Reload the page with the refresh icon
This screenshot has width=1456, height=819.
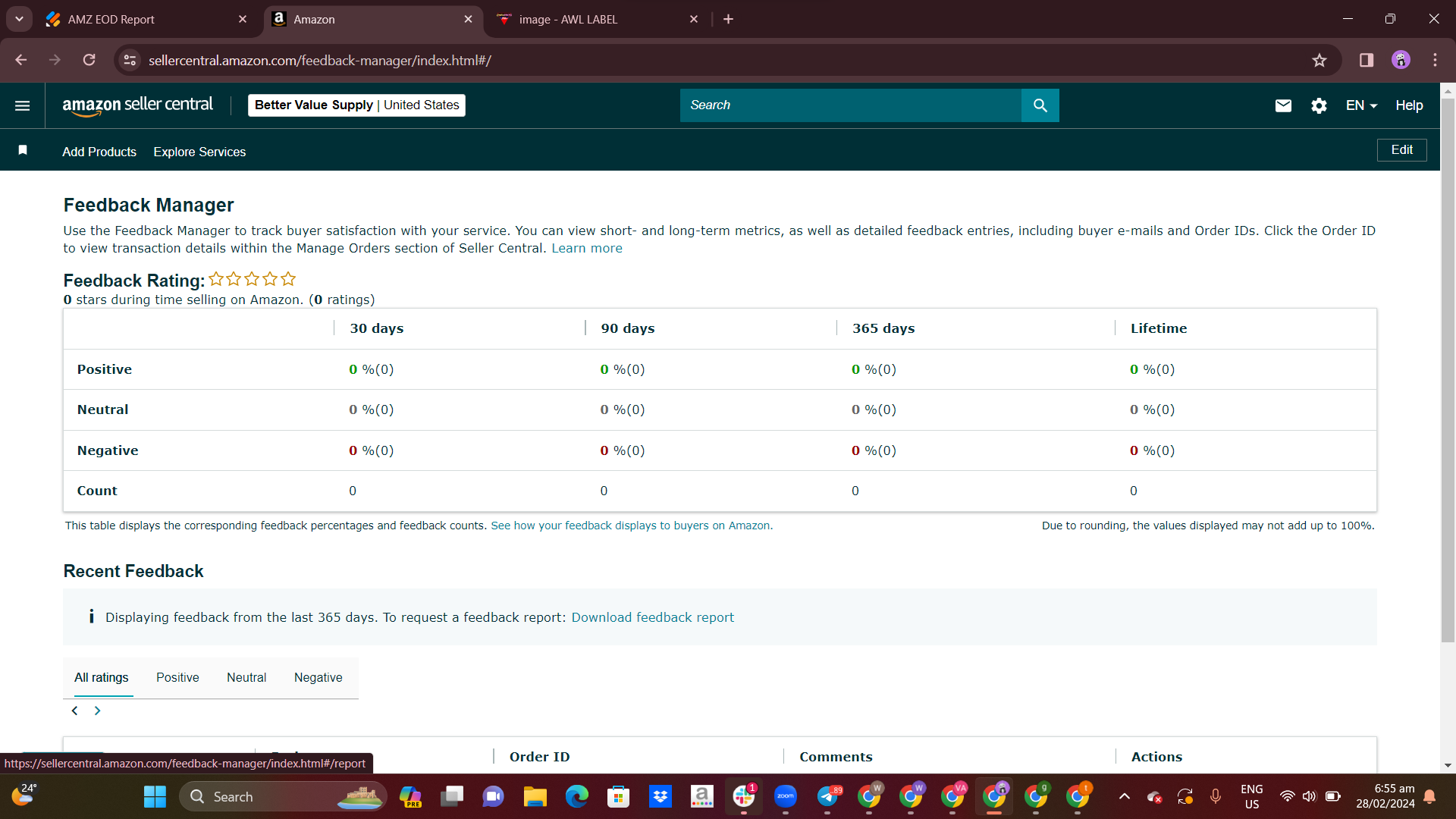point(89,60)
